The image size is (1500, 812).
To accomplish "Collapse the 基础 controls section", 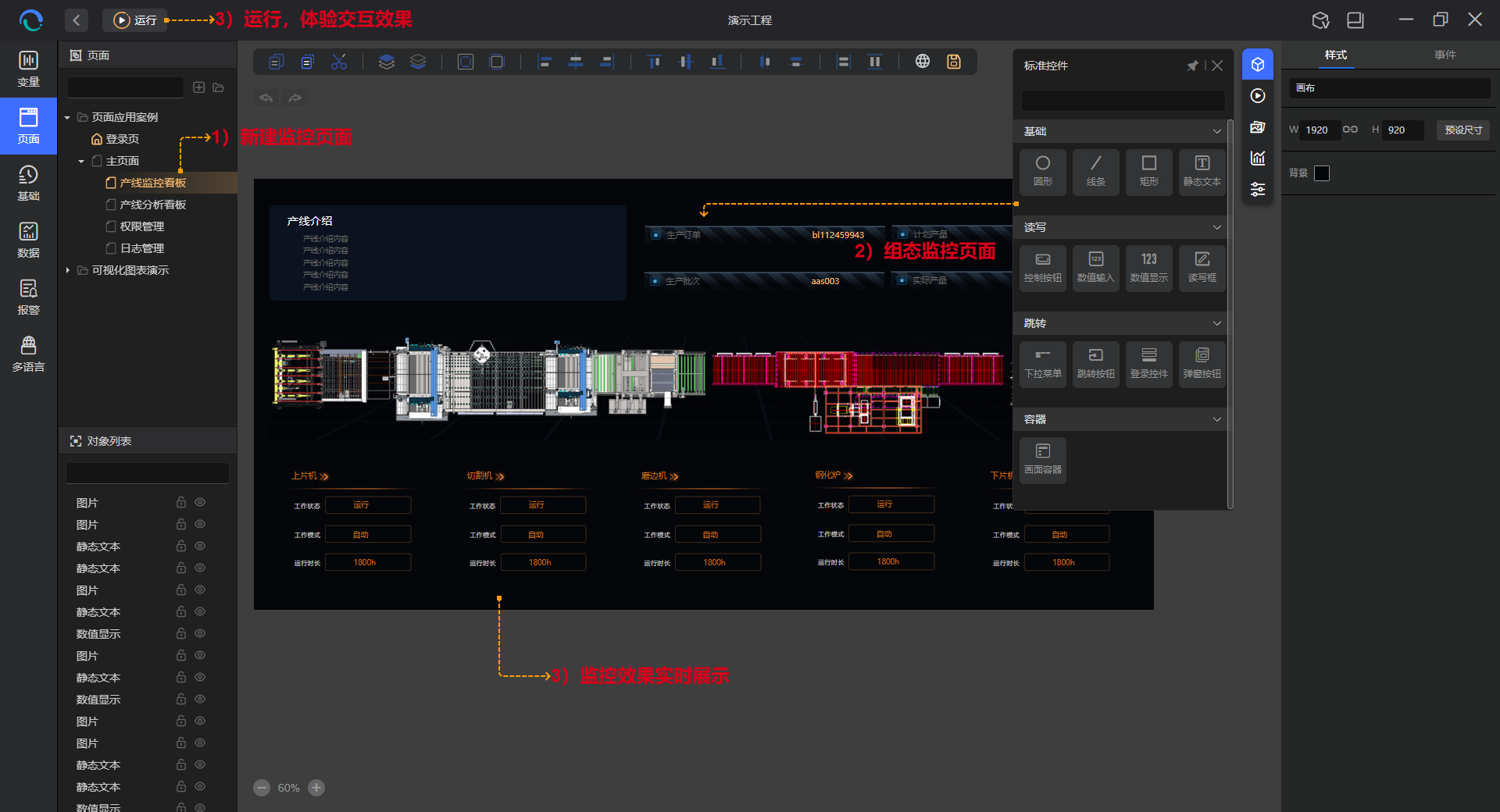I will pos(1216,131).
